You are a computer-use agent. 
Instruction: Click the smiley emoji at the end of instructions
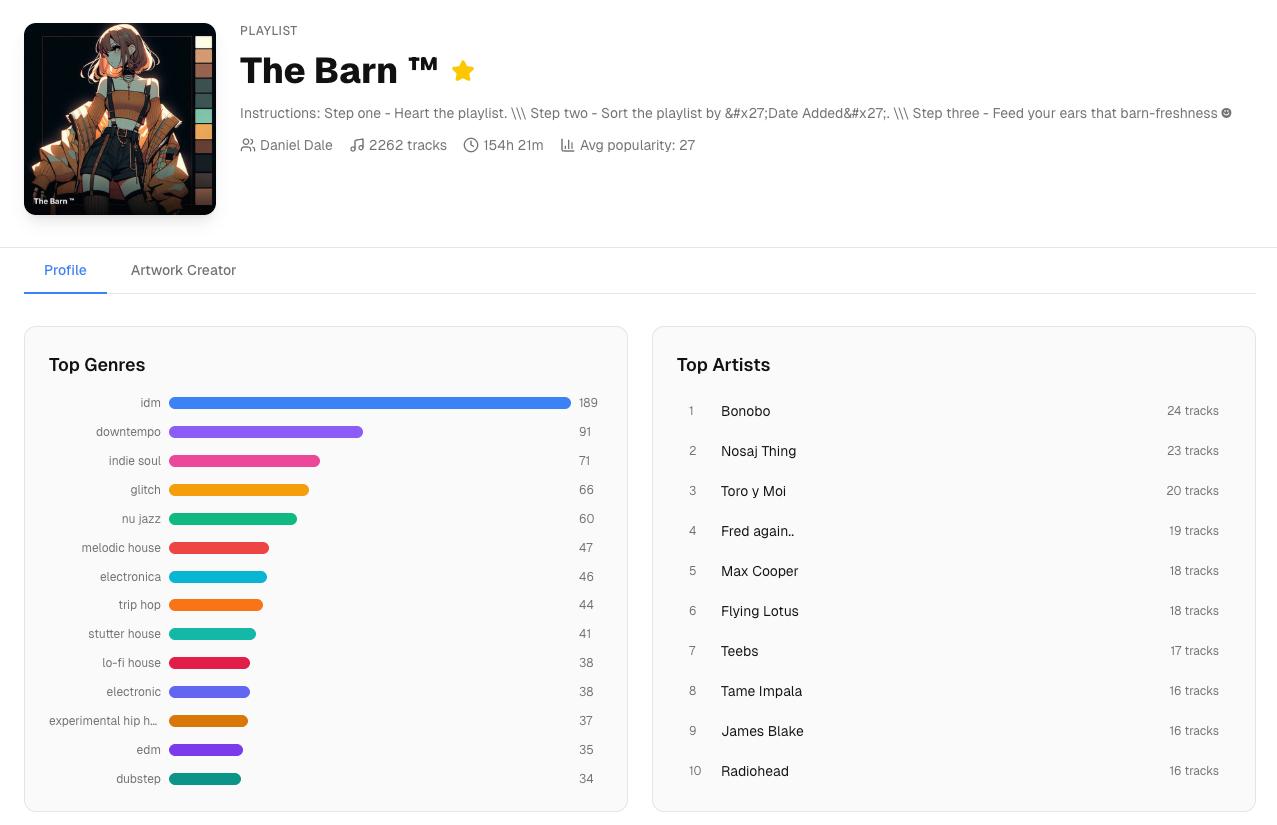[1225, 113]
